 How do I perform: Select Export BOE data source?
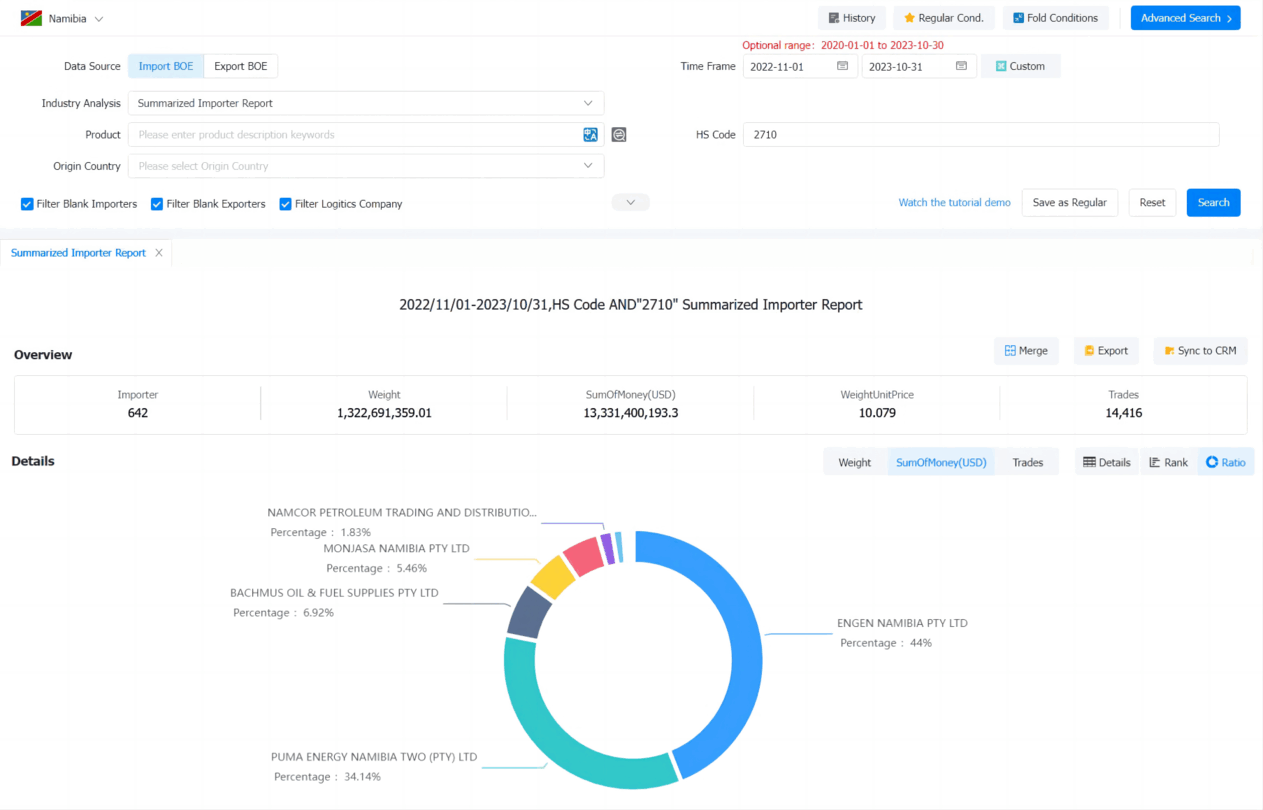pos(241,66)
